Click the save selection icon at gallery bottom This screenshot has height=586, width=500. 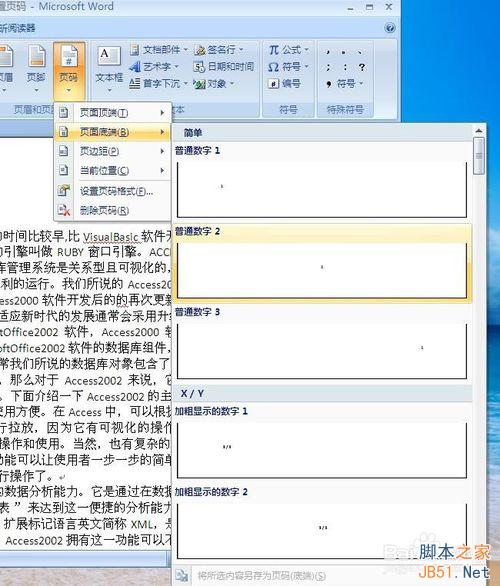click(x=182, y=575)
